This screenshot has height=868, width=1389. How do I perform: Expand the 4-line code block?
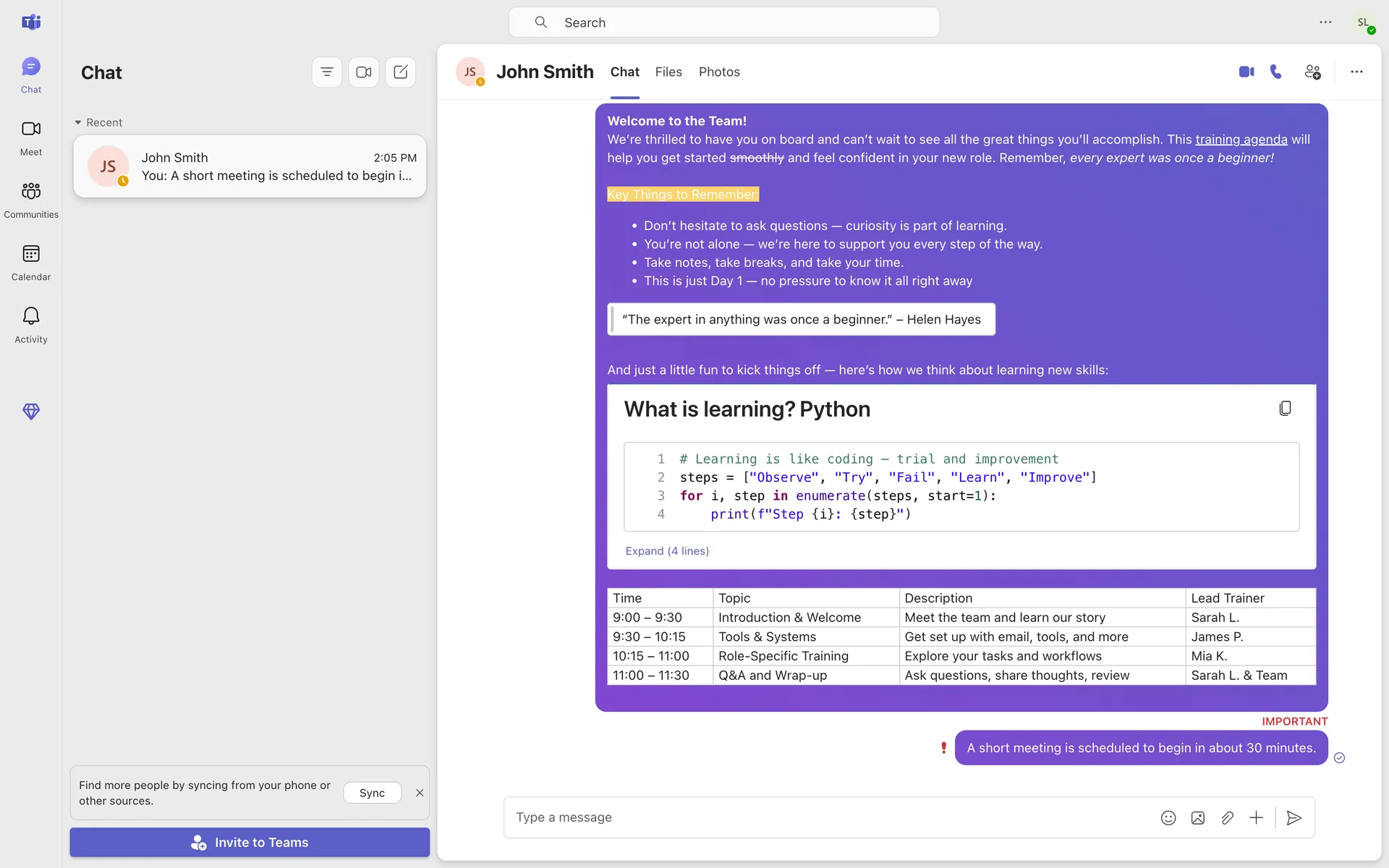pyautogui.click(x=667, y=551)
